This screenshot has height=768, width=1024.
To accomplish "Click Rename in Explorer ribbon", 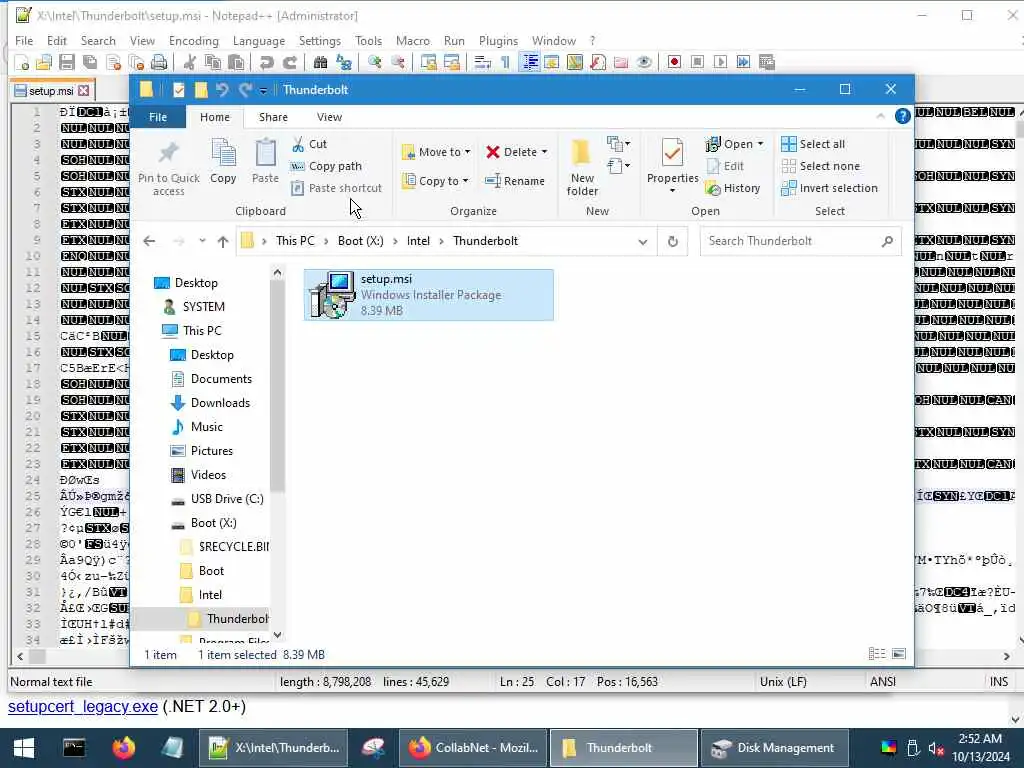I will 515,181.
